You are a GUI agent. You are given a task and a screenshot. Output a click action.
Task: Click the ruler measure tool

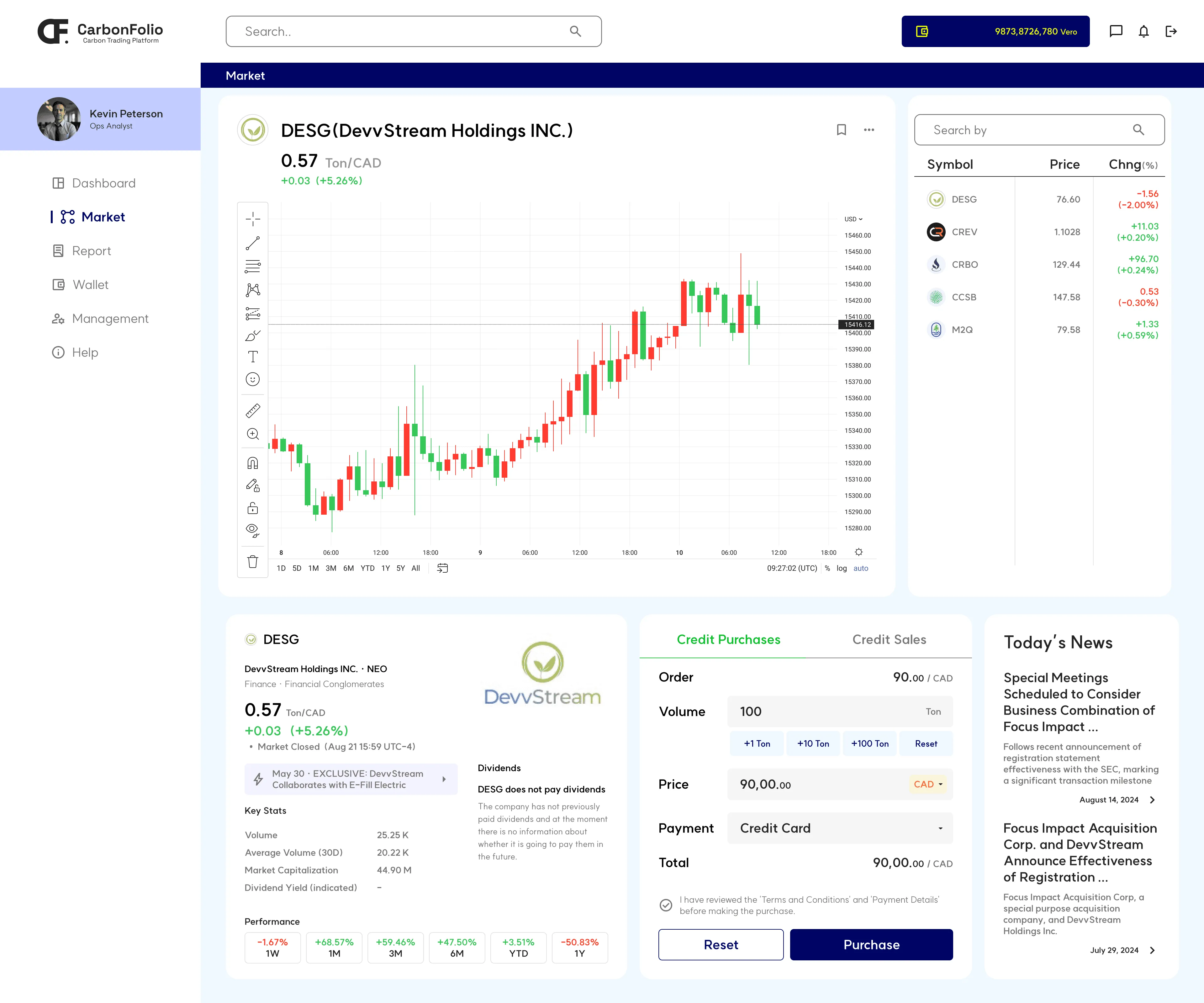pyautogui.click(x=253, y=410)
